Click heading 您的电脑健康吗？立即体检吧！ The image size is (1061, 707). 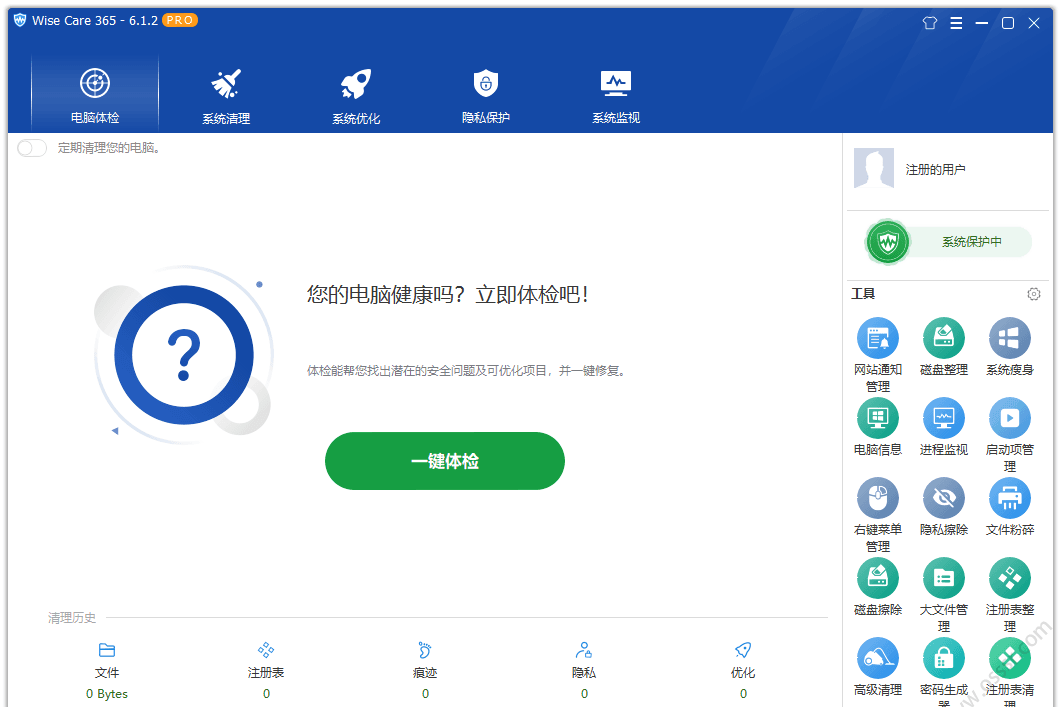(447, 294)
